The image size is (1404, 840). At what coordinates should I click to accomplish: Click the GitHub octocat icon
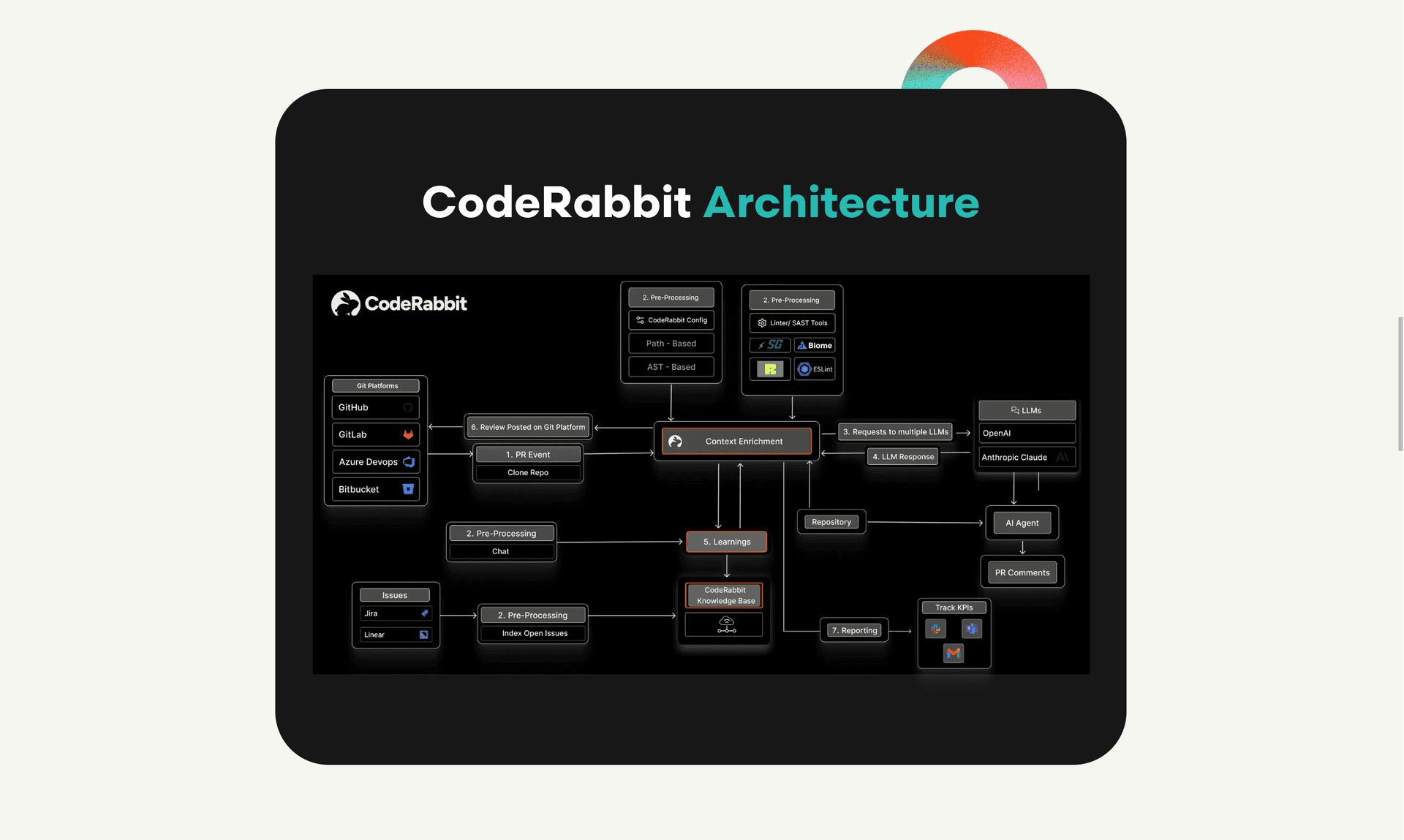[x=408, y=408]
